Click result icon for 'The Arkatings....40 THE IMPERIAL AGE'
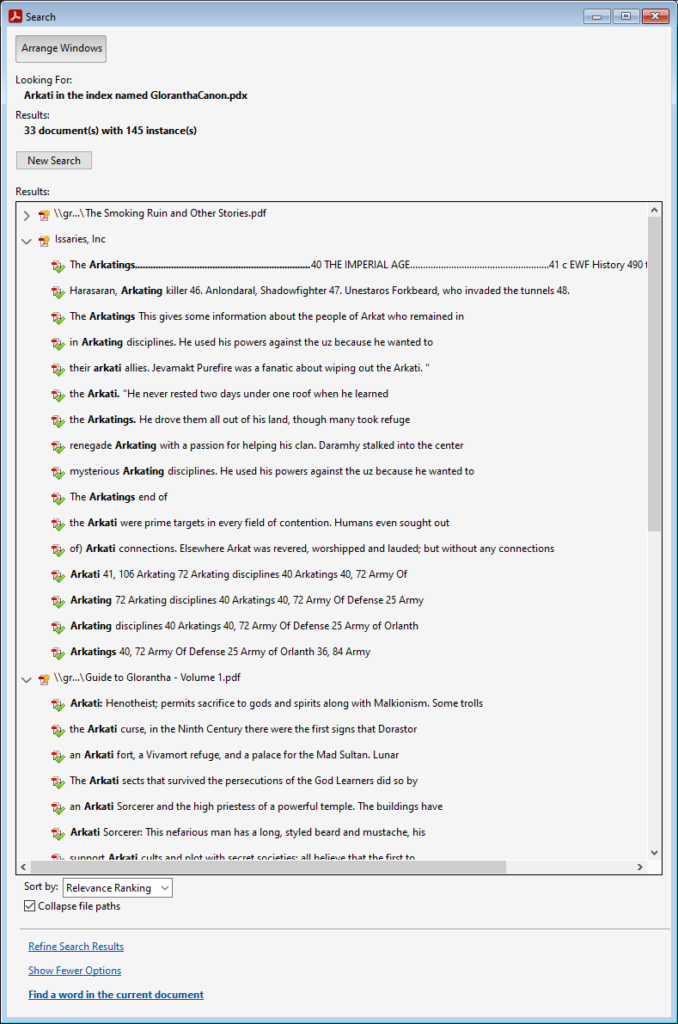678x1024 pixels. [58, 266]
